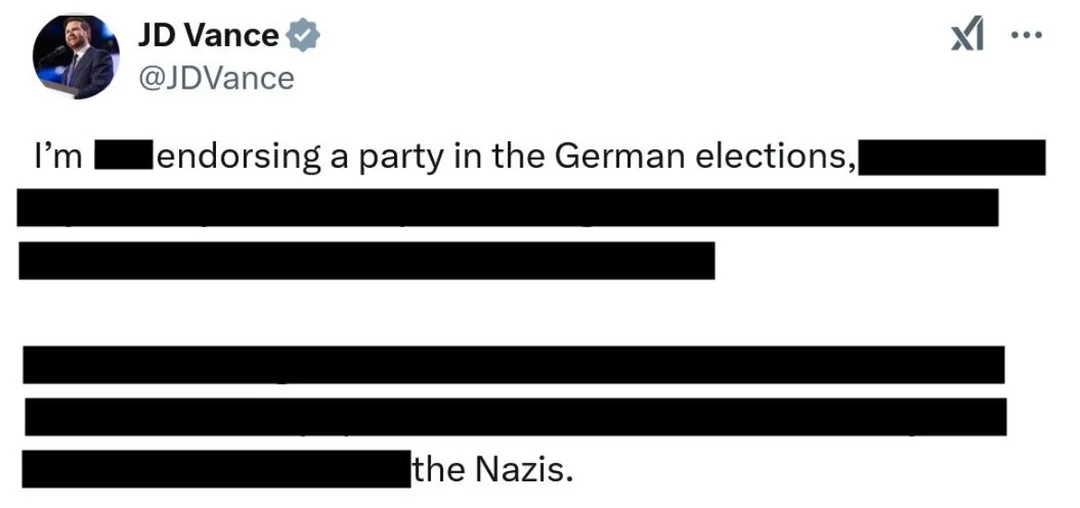Click the shorter third-line redacted bar

[x=366, y=260]
